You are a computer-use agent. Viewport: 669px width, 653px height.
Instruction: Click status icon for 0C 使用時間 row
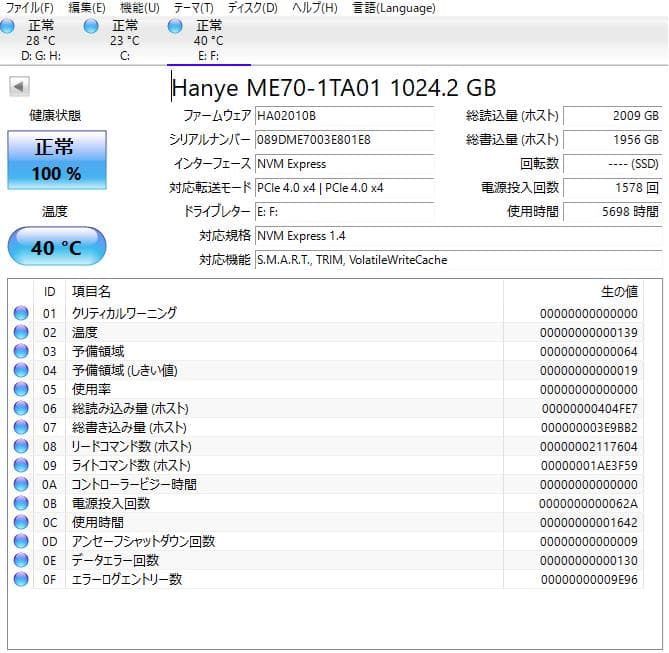21,522
